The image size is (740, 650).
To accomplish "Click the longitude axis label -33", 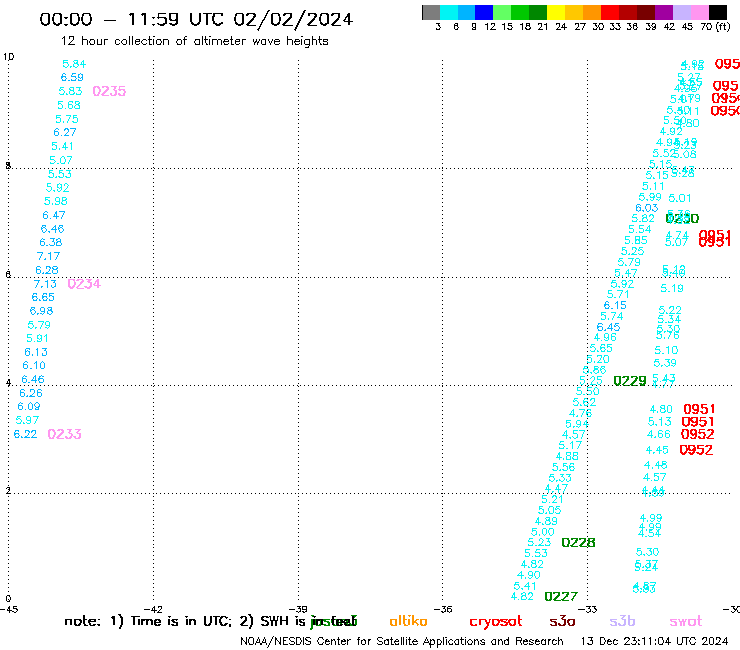I will (587, 609).
